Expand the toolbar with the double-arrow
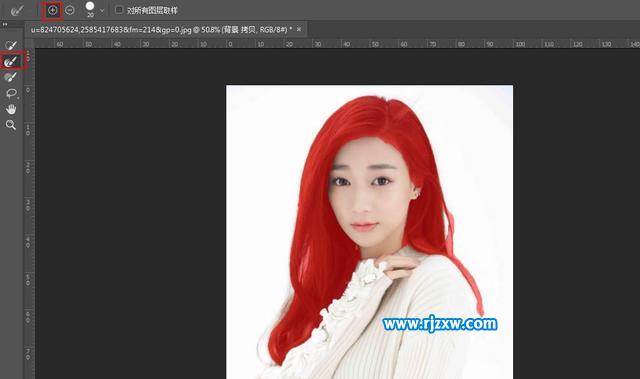The height and width of the screenshot is (379, 640). pyautogui.click(x=5, y=24)
